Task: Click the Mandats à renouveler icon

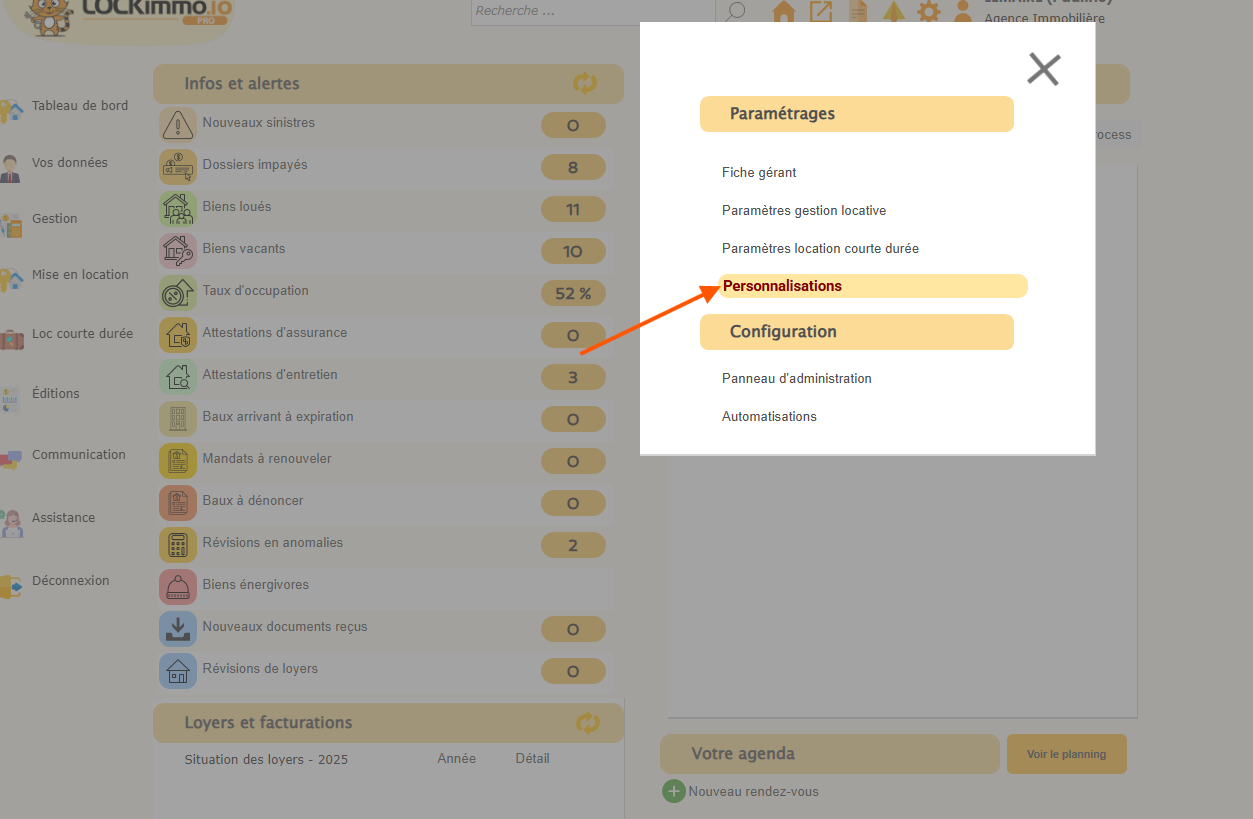Action: pos(178,461)
